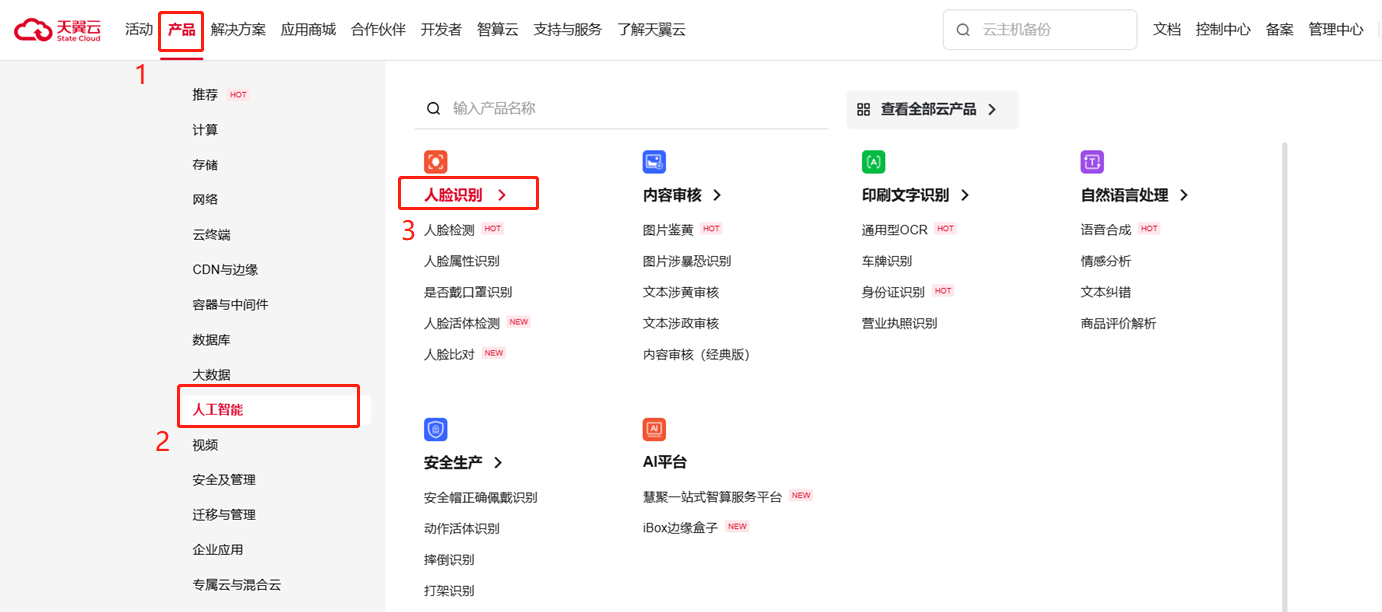Open the 开发者 menu

pos(441,30)
